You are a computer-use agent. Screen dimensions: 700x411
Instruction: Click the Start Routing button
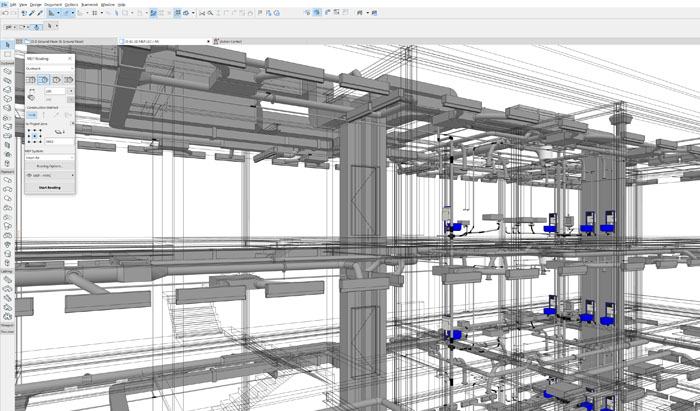click(x=49, y=187)
